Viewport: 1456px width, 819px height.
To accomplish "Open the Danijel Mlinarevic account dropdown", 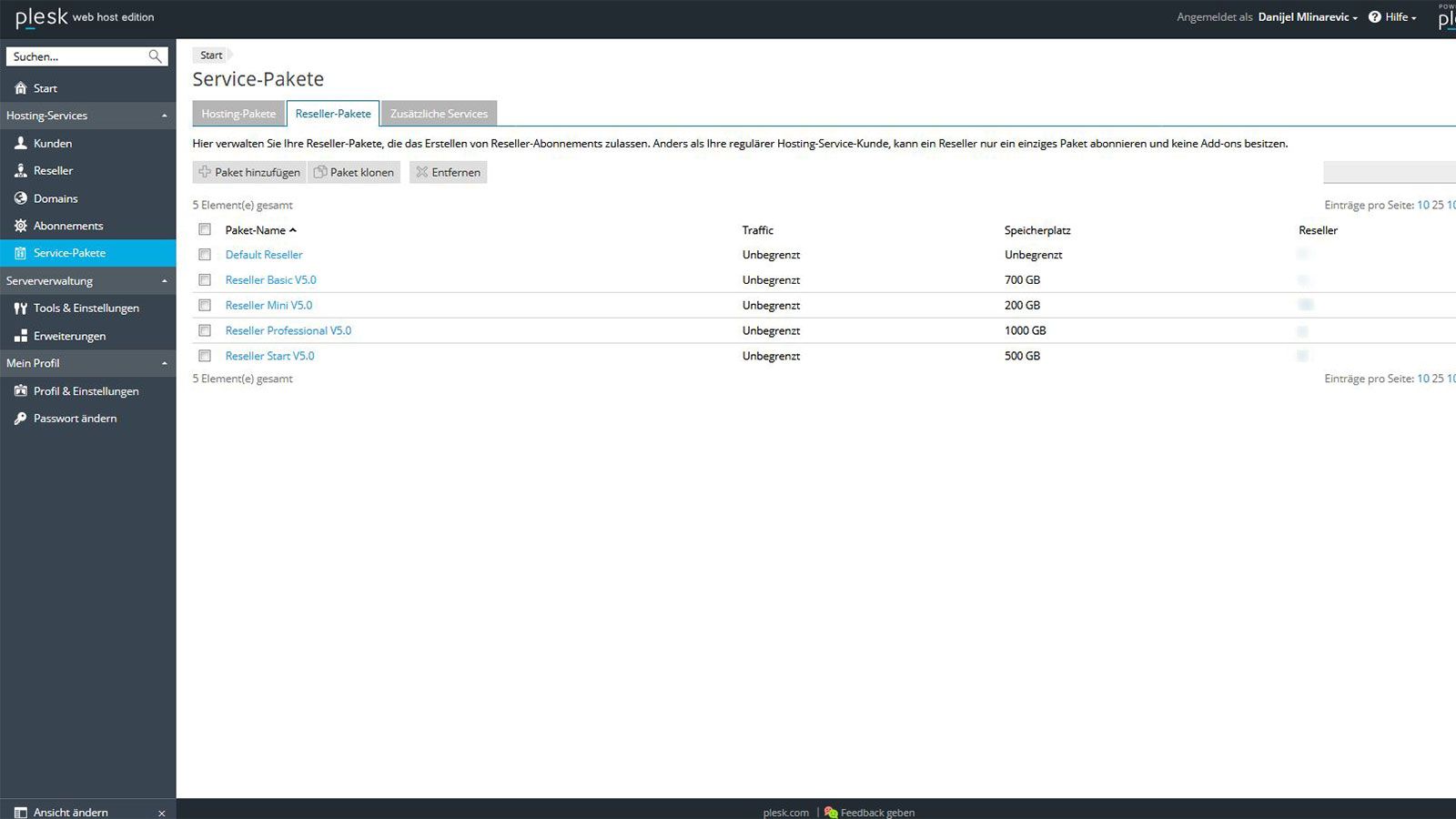I will coord(1306,16).
